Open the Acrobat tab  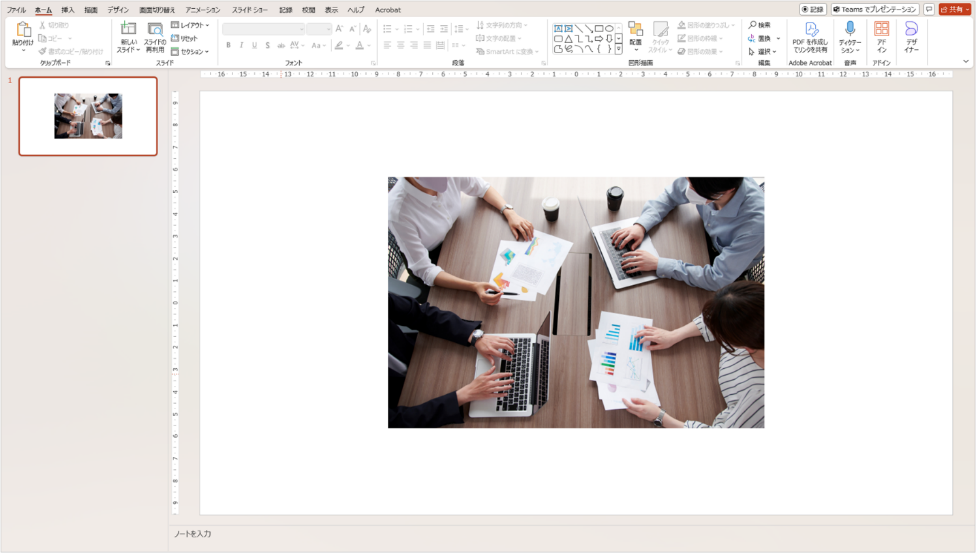pyautogui.click(x=388, y=10)
